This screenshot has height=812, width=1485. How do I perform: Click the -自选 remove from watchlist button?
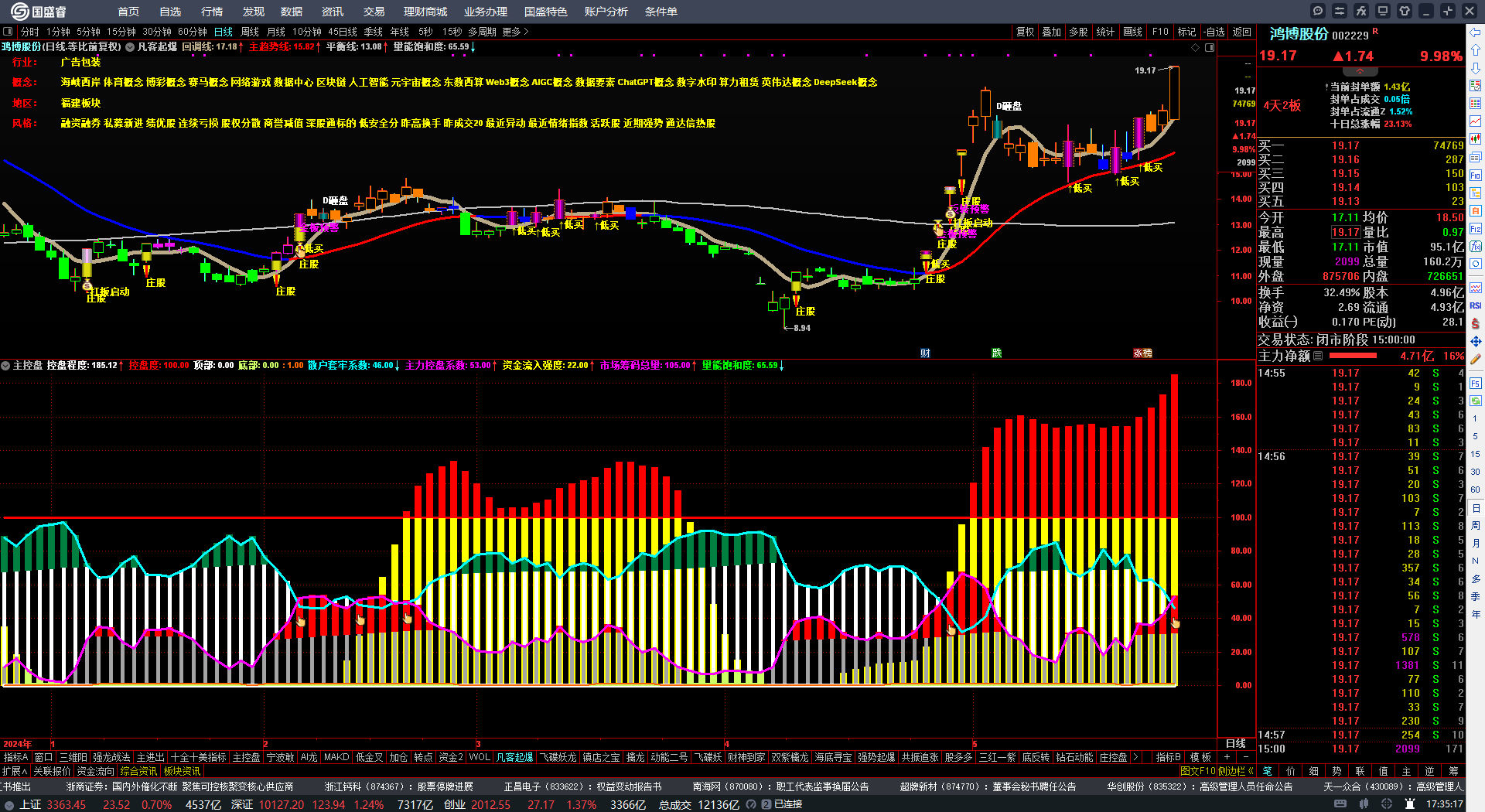point(1214,32)
